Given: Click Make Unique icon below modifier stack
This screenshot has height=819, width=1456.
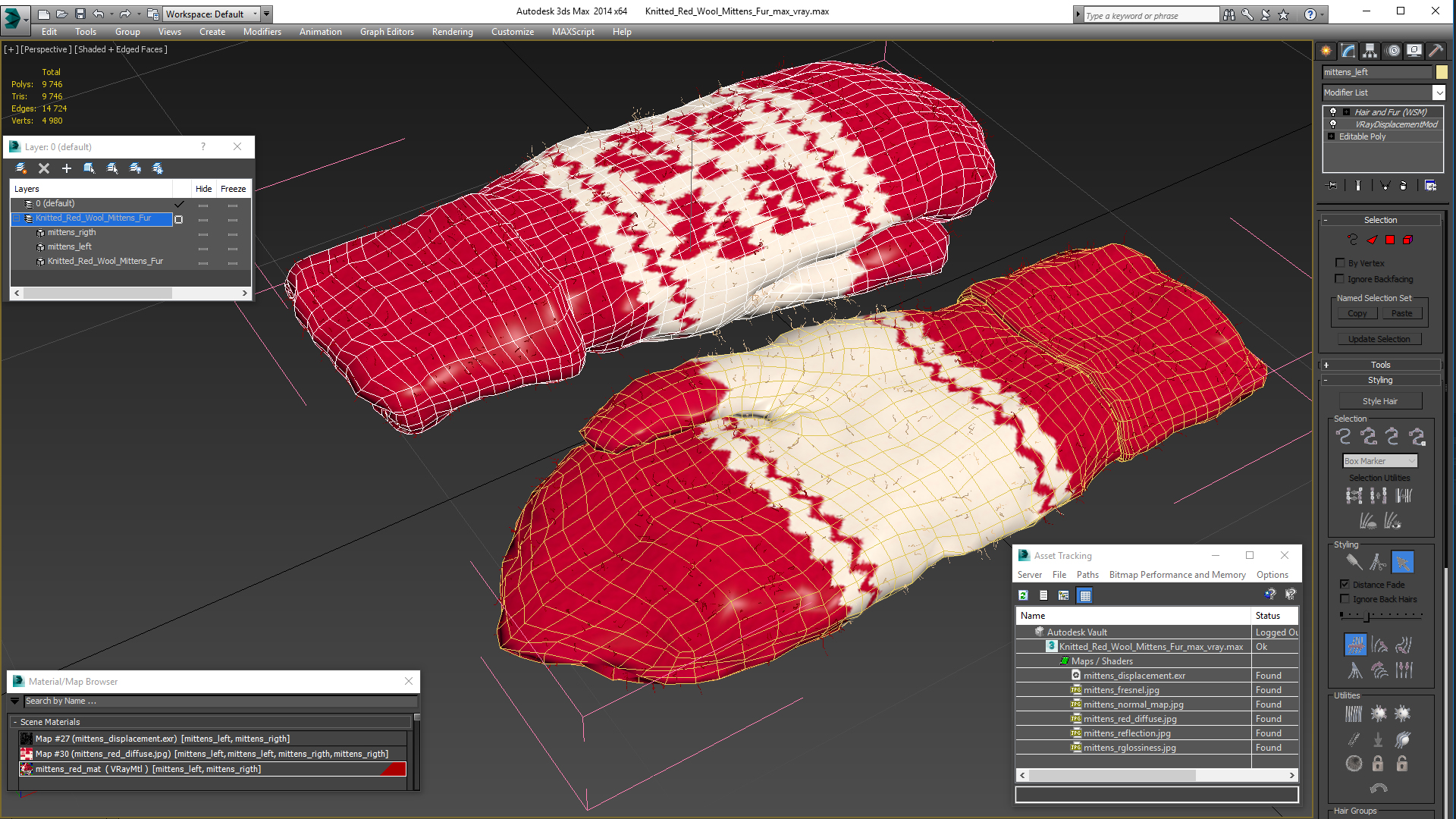Looking at the screenshot, I should tap(1385, 186).
